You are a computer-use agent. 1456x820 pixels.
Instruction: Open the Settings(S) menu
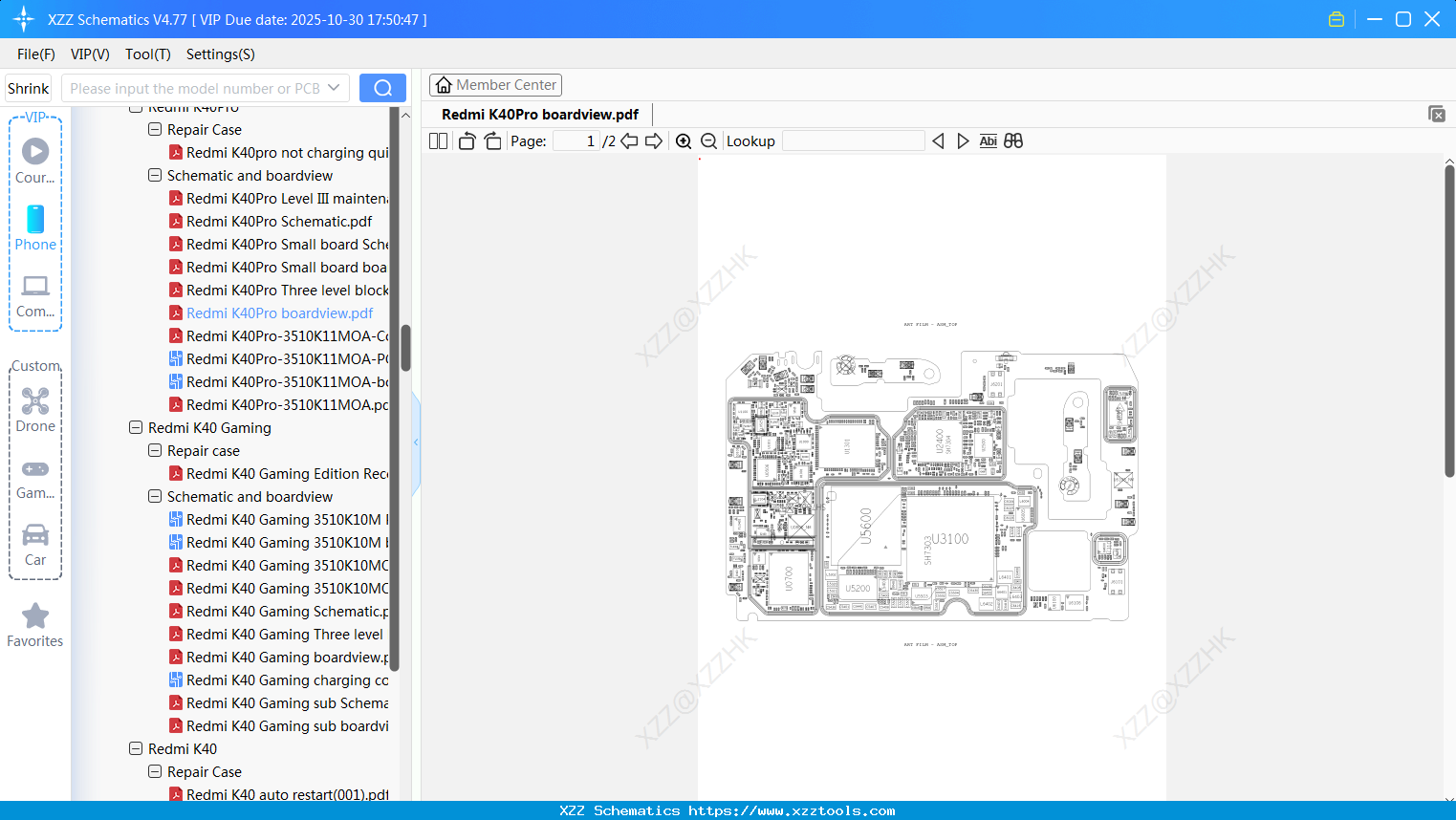pyautogui.click(x=221, y=54)
